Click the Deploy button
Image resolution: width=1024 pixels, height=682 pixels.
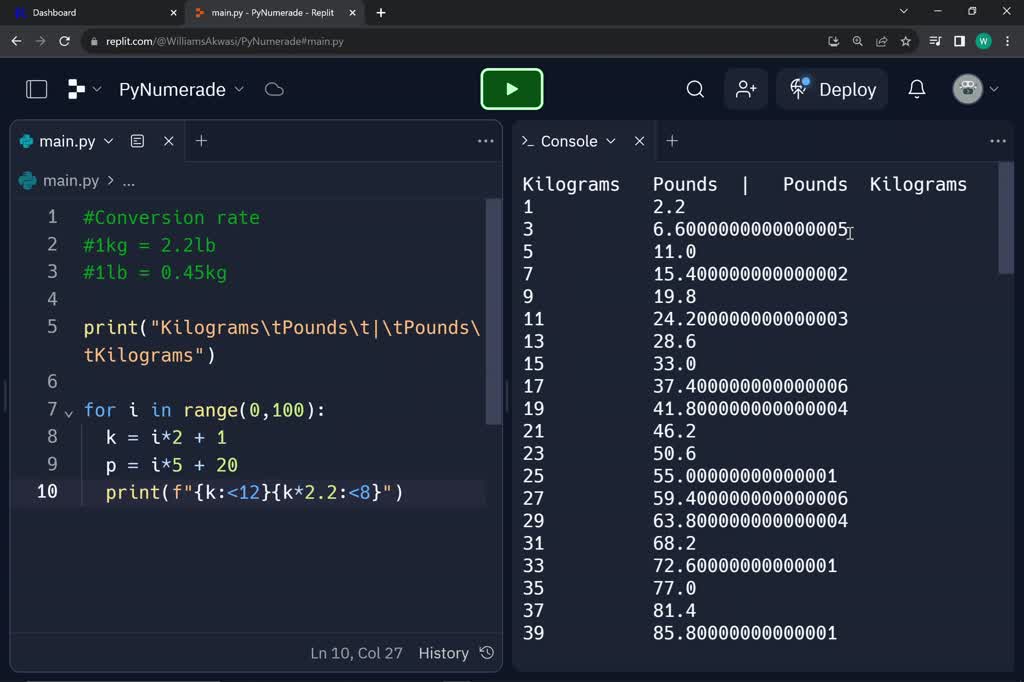pos(833,89)
